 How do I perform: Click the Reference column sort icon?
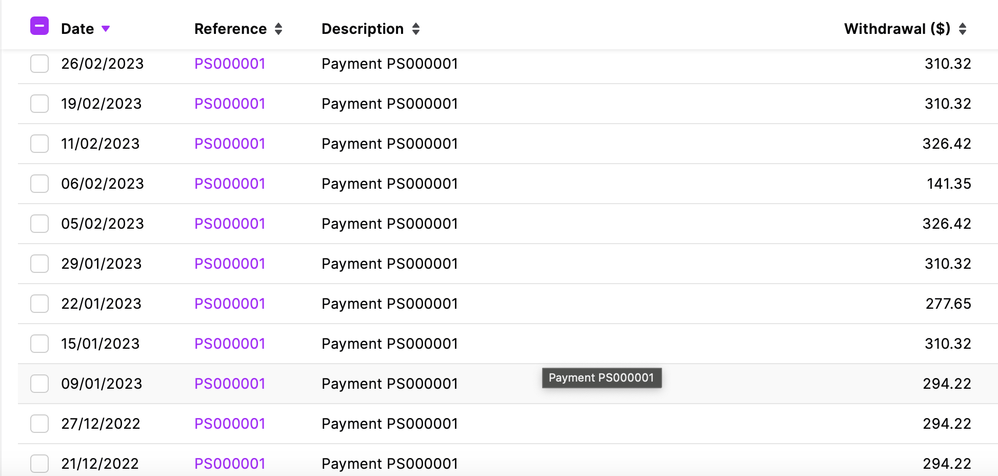click(x=279, y=29)
